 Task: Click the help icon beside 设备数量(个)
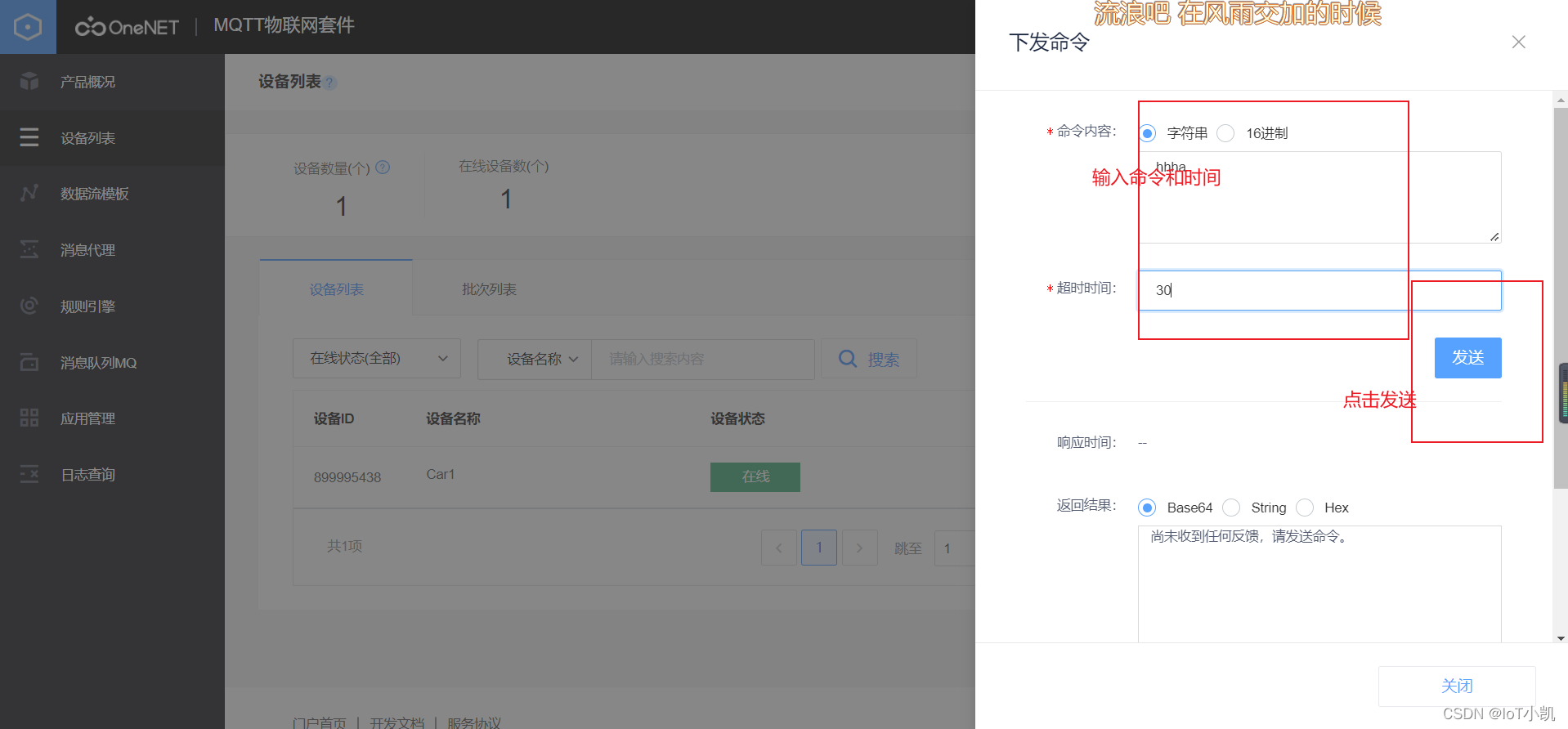tap(383, 168)
